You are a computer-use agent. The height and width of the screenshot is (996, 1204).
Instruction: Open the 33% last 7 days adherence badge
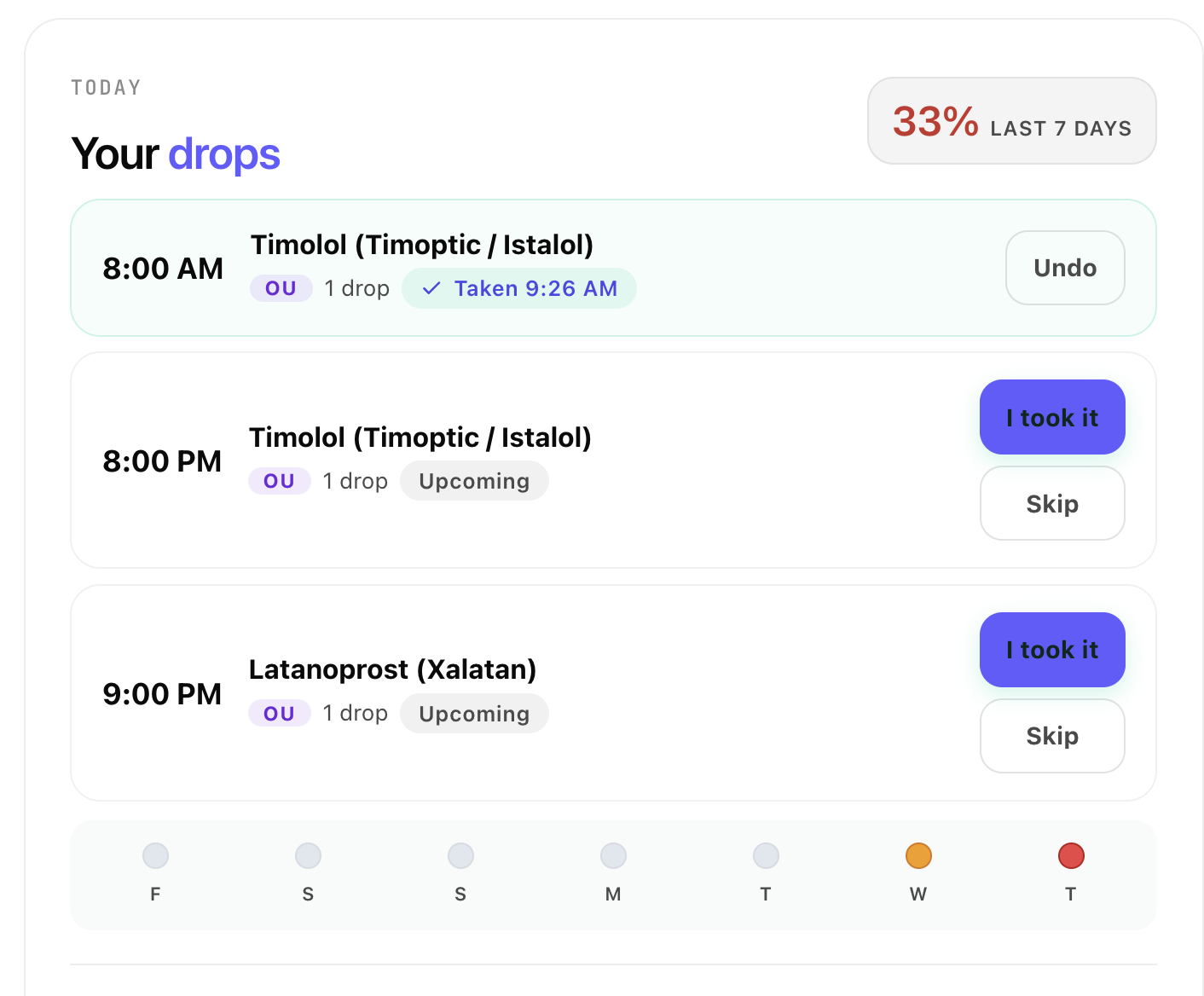click(x=1012, y=121)
